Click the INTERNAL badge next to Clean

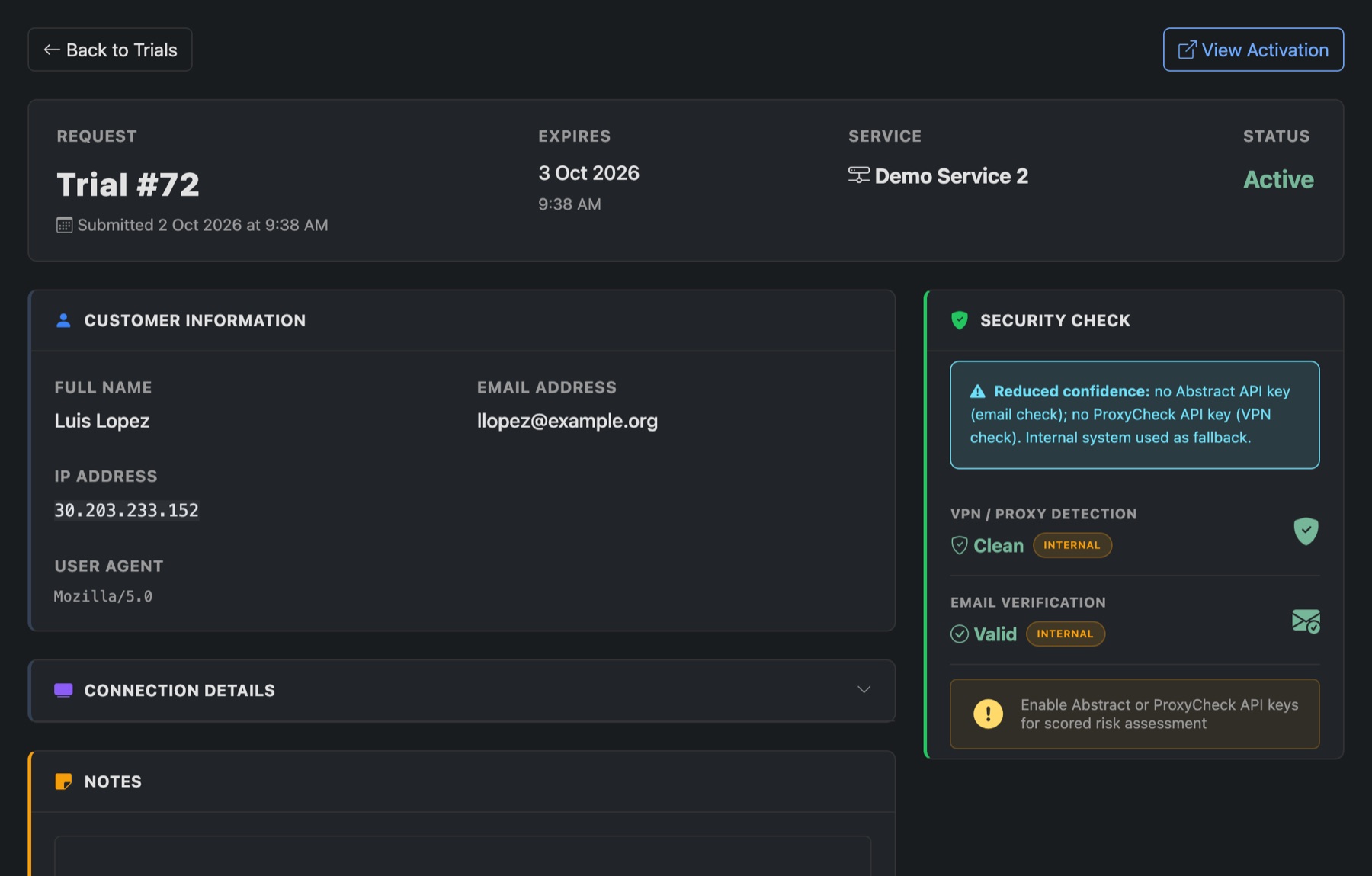tap(1072, 545)
